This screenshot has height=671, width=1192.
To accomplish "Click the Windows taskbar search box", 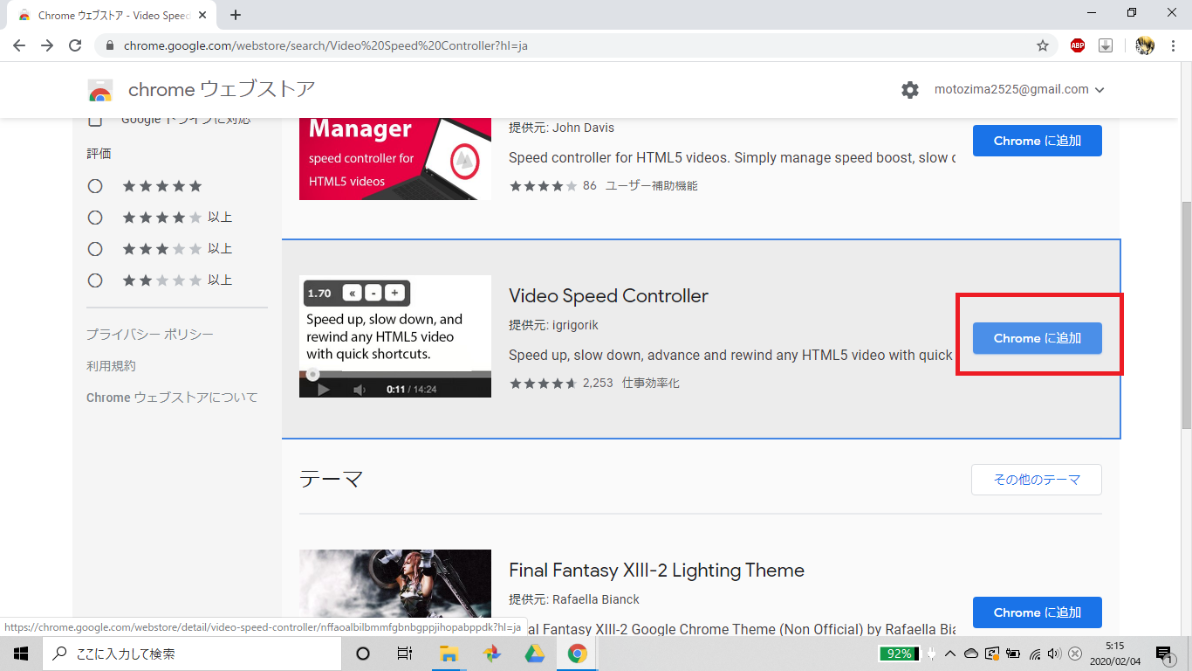I will click(192, 654).
